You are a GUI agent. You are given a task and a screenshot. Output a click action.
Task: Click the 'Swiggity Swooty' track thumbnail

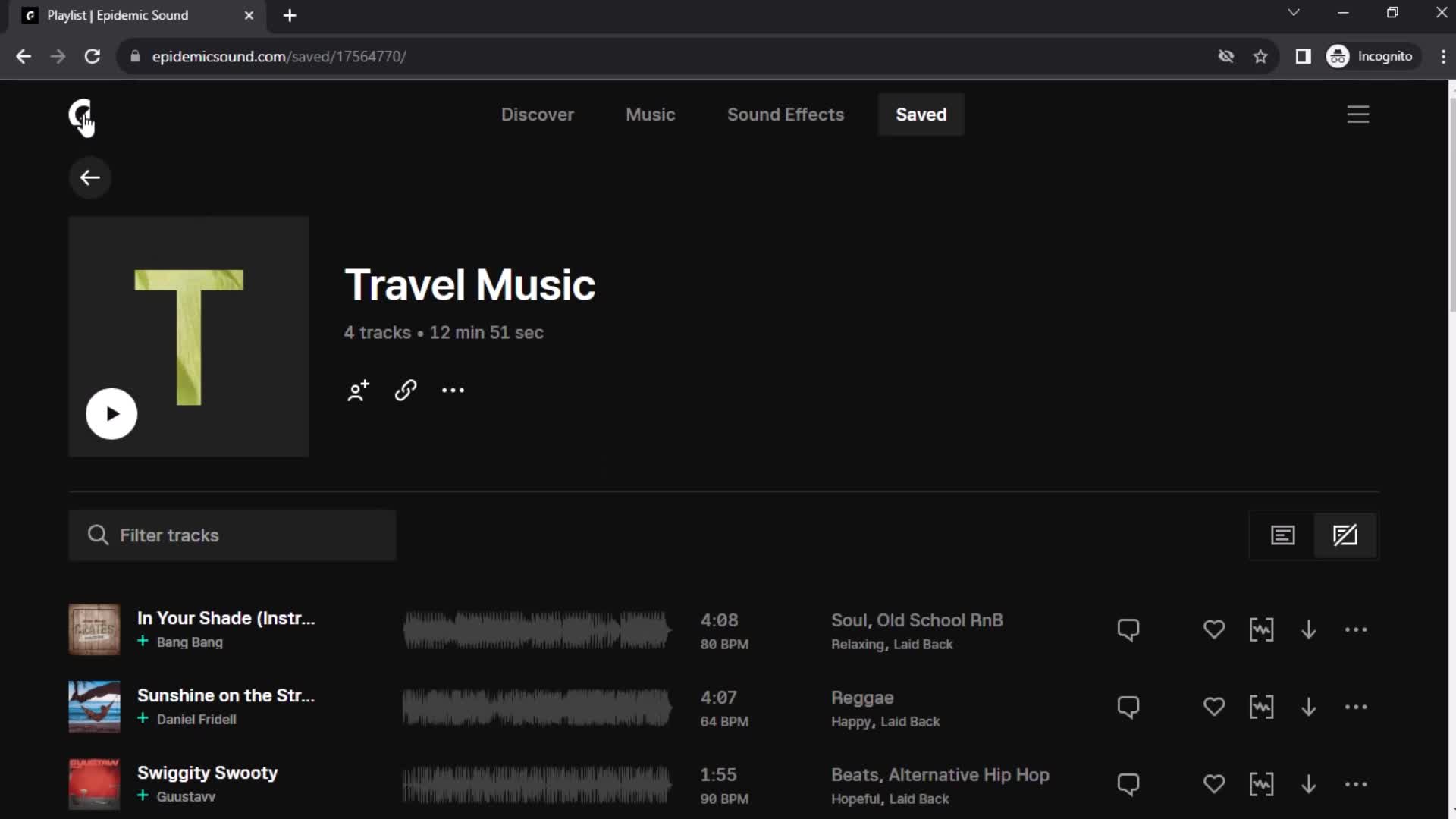pos(93,783)
